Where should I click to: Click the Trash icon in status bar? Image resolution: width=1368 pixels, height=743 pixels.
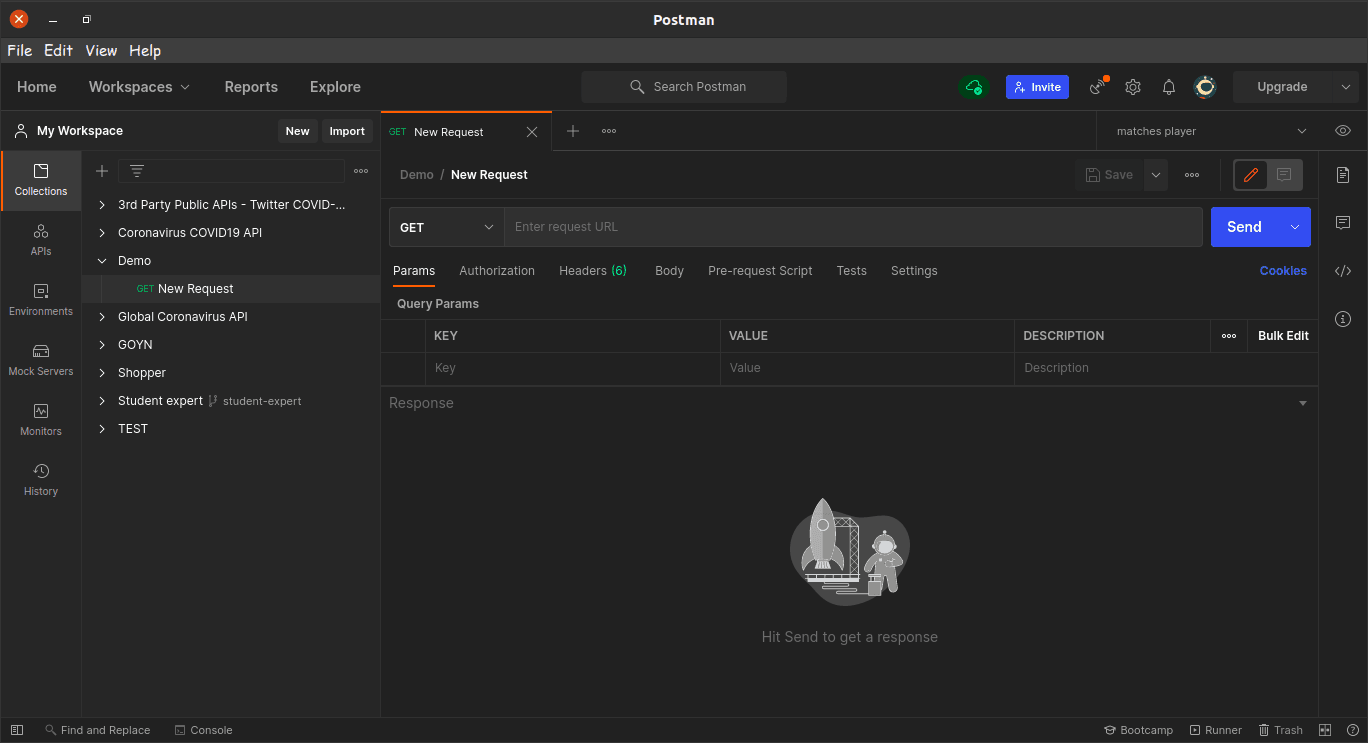(x=1281, y=730)
